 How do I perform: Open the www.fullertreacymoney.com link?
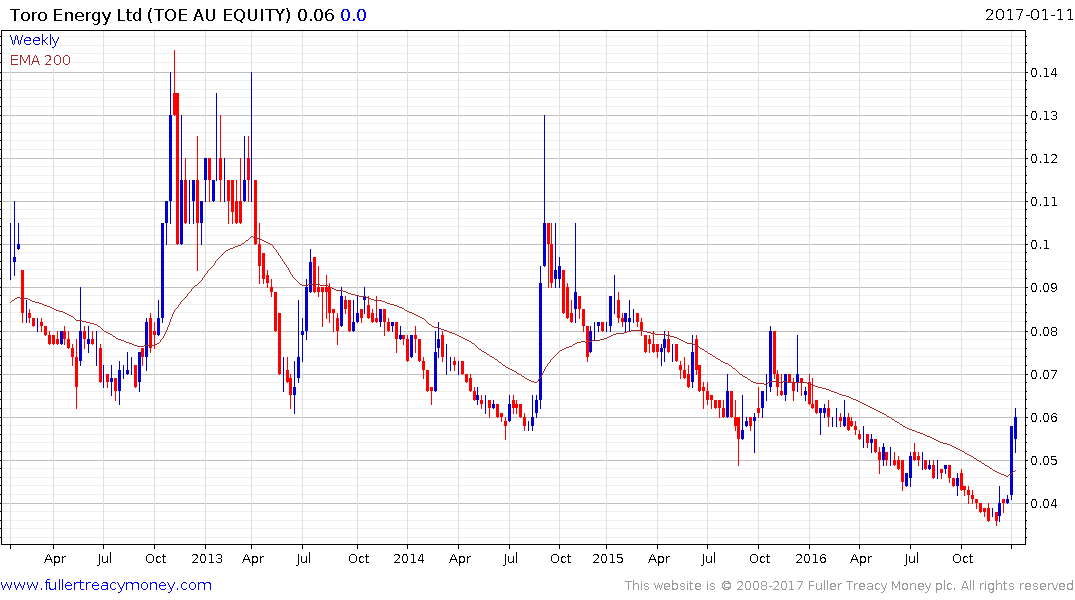[x=106, y=585]
